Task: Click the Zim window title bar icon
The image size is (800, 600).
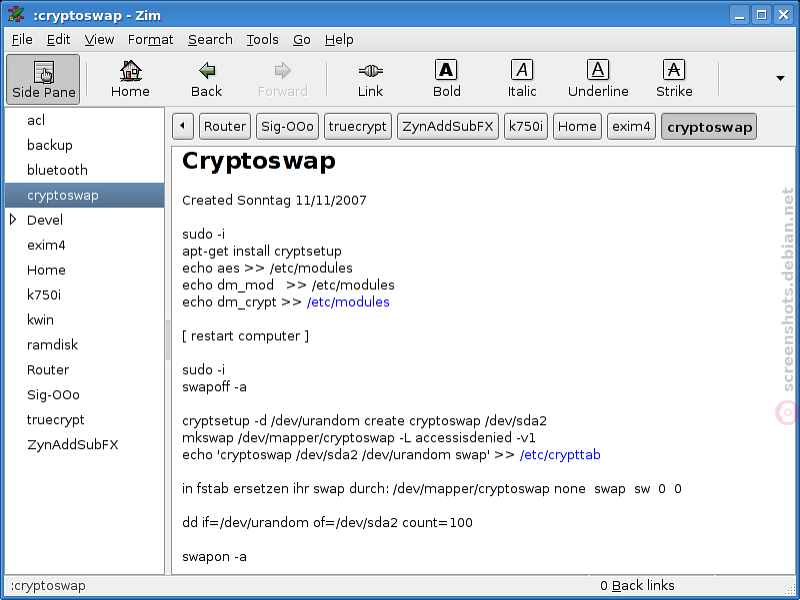Action: pos(16,14)
